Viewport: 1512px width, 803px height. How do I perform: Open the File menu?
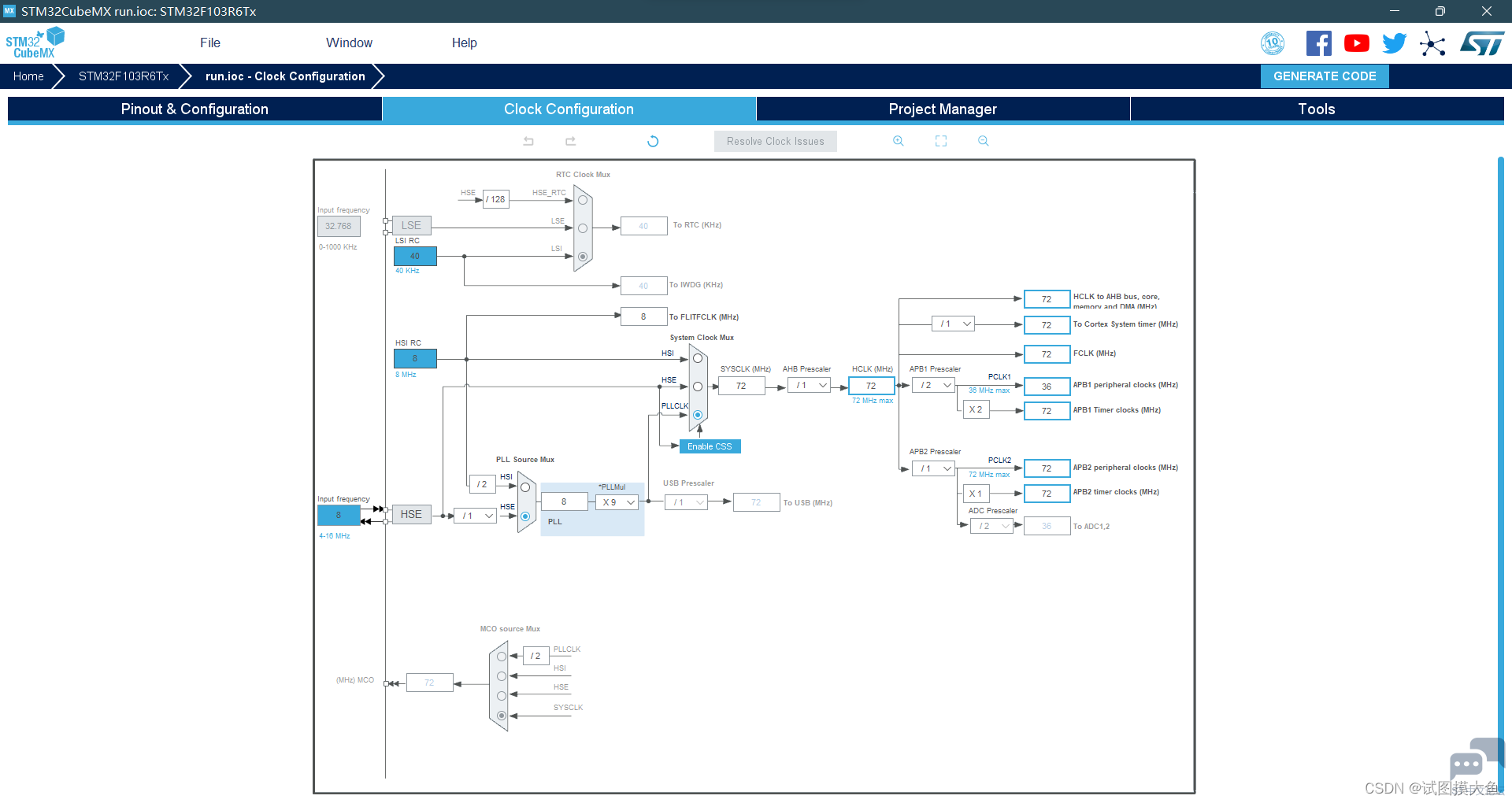point(210,43)
